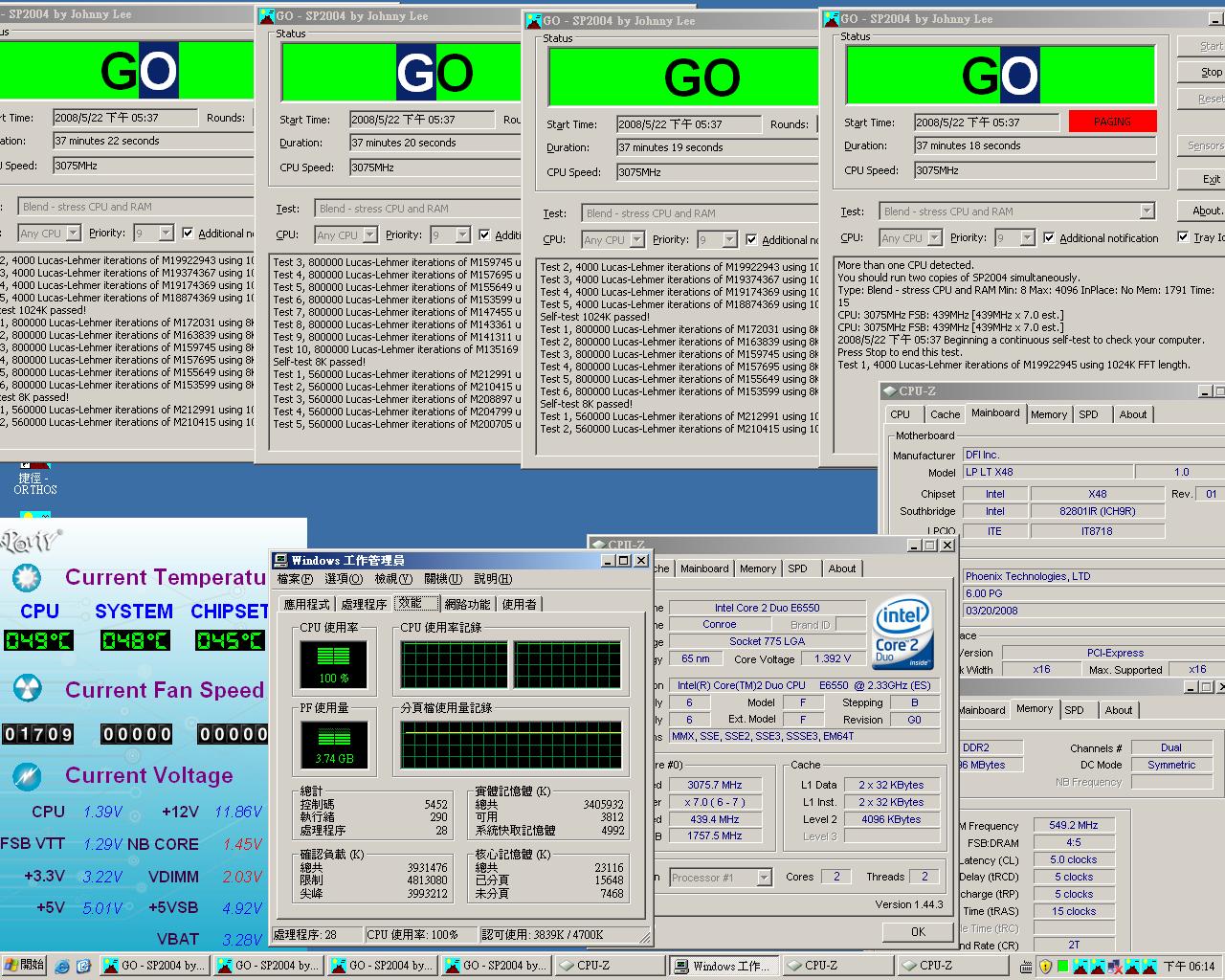Select Cache tab in CPU-Z Mainboard window

945,414
